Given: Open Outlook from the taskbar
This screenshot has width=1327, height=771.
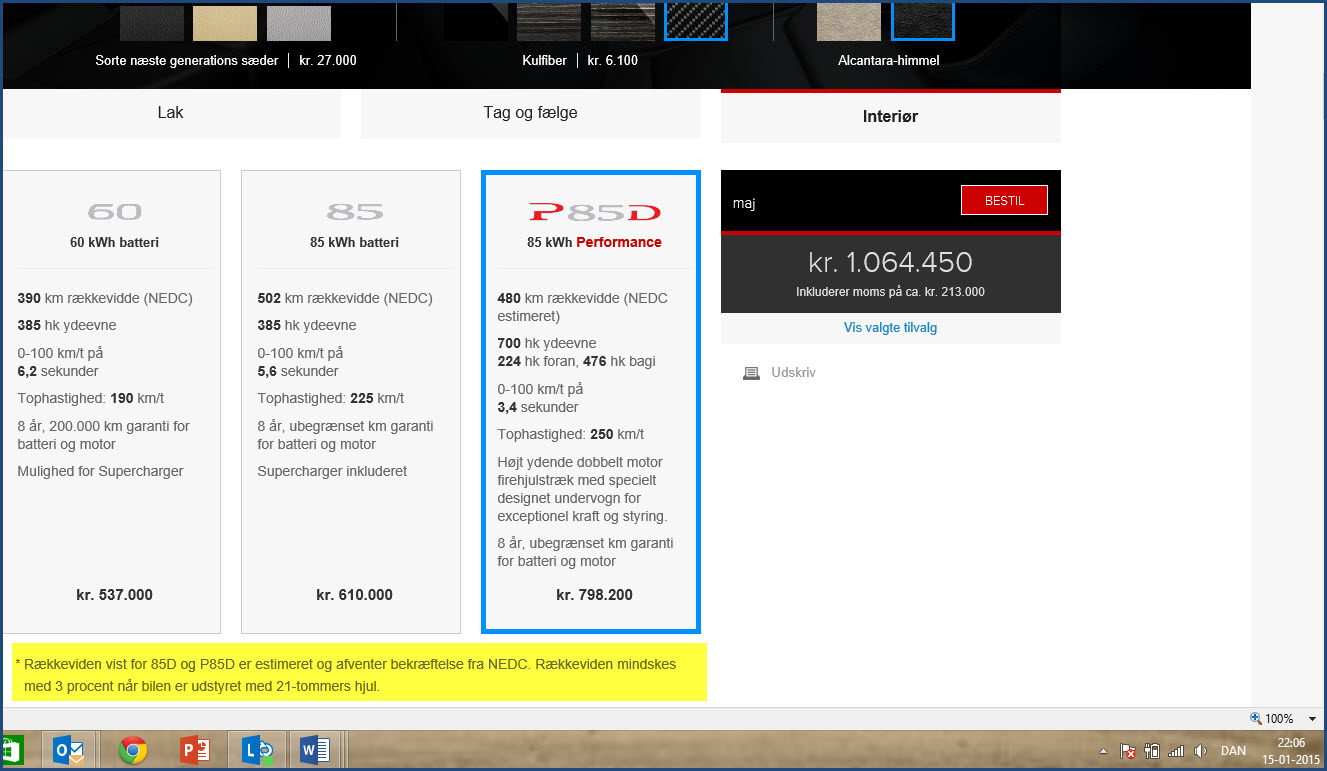Looking at the screenshot, I should 69,750.
